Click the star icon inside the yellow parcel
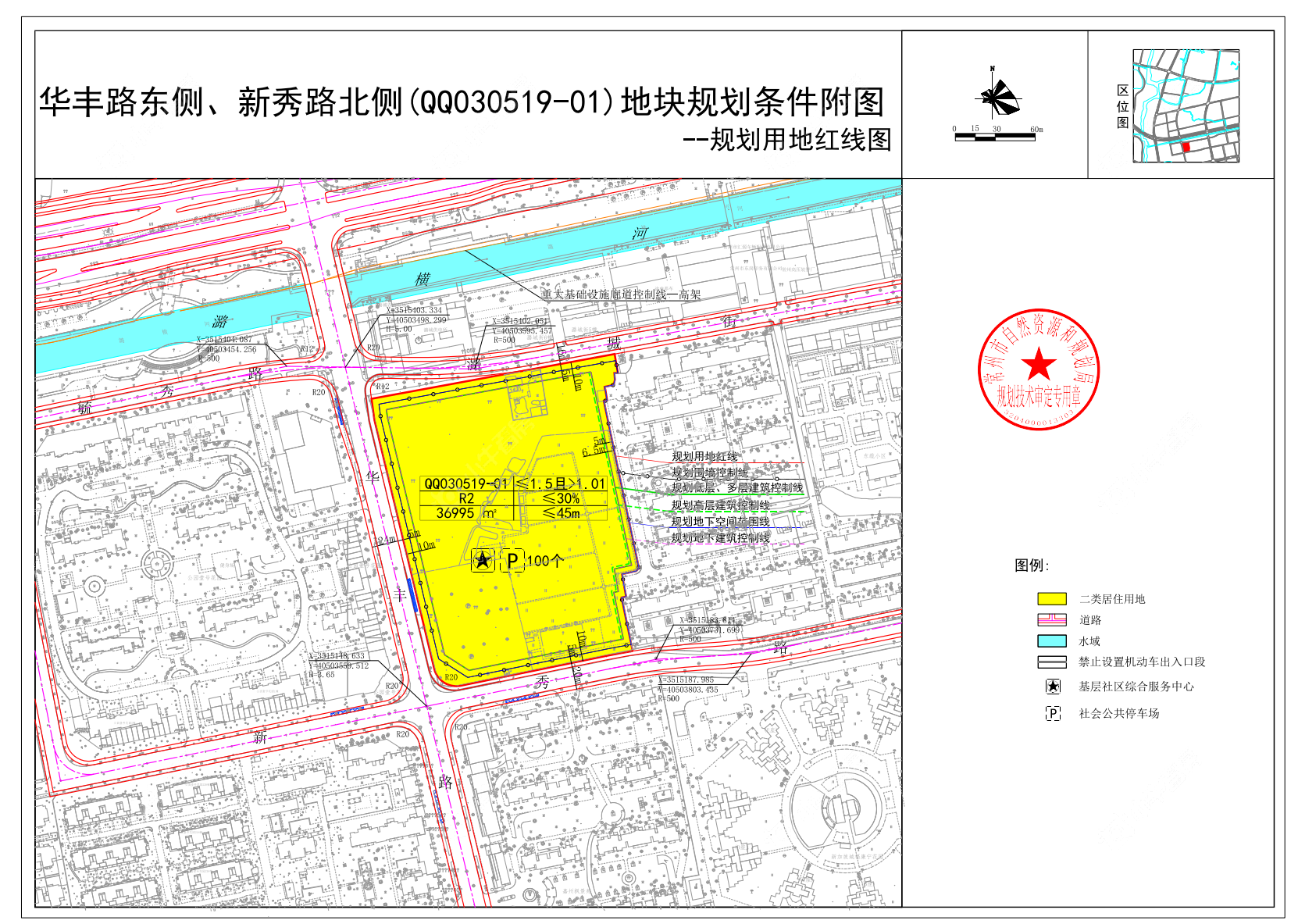1298x924 pixels. (483, 559)
